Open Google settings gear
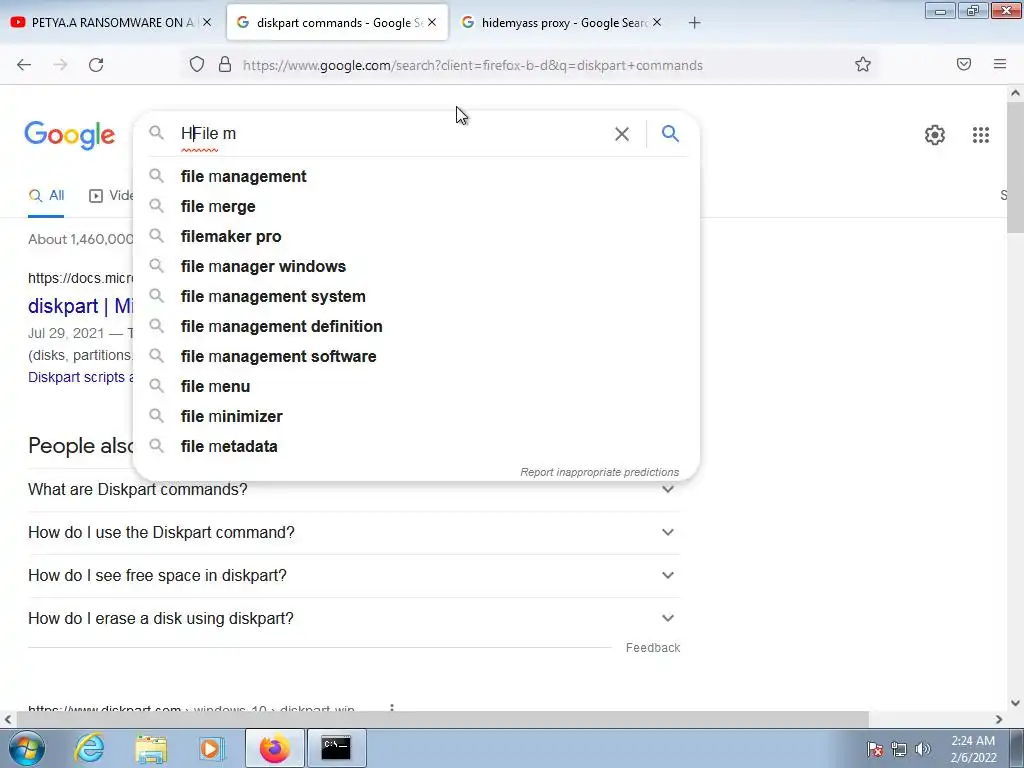The width and height of the screenshot is (1024, 768). coord(935,135)
